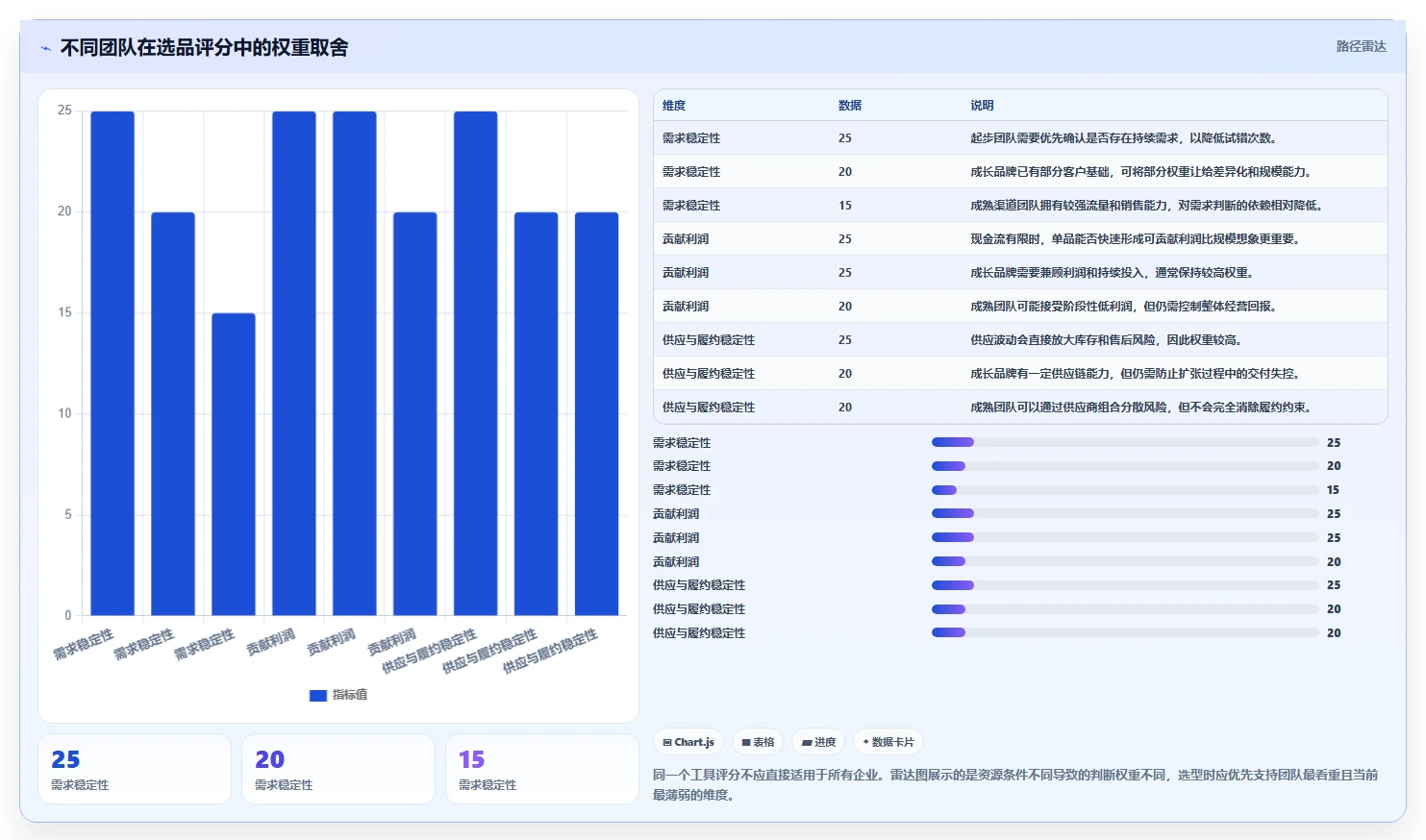This screenshot has height=840, width=1426.
Task: Click the description starting 现金流有限时
Action: pos(1137,239)
